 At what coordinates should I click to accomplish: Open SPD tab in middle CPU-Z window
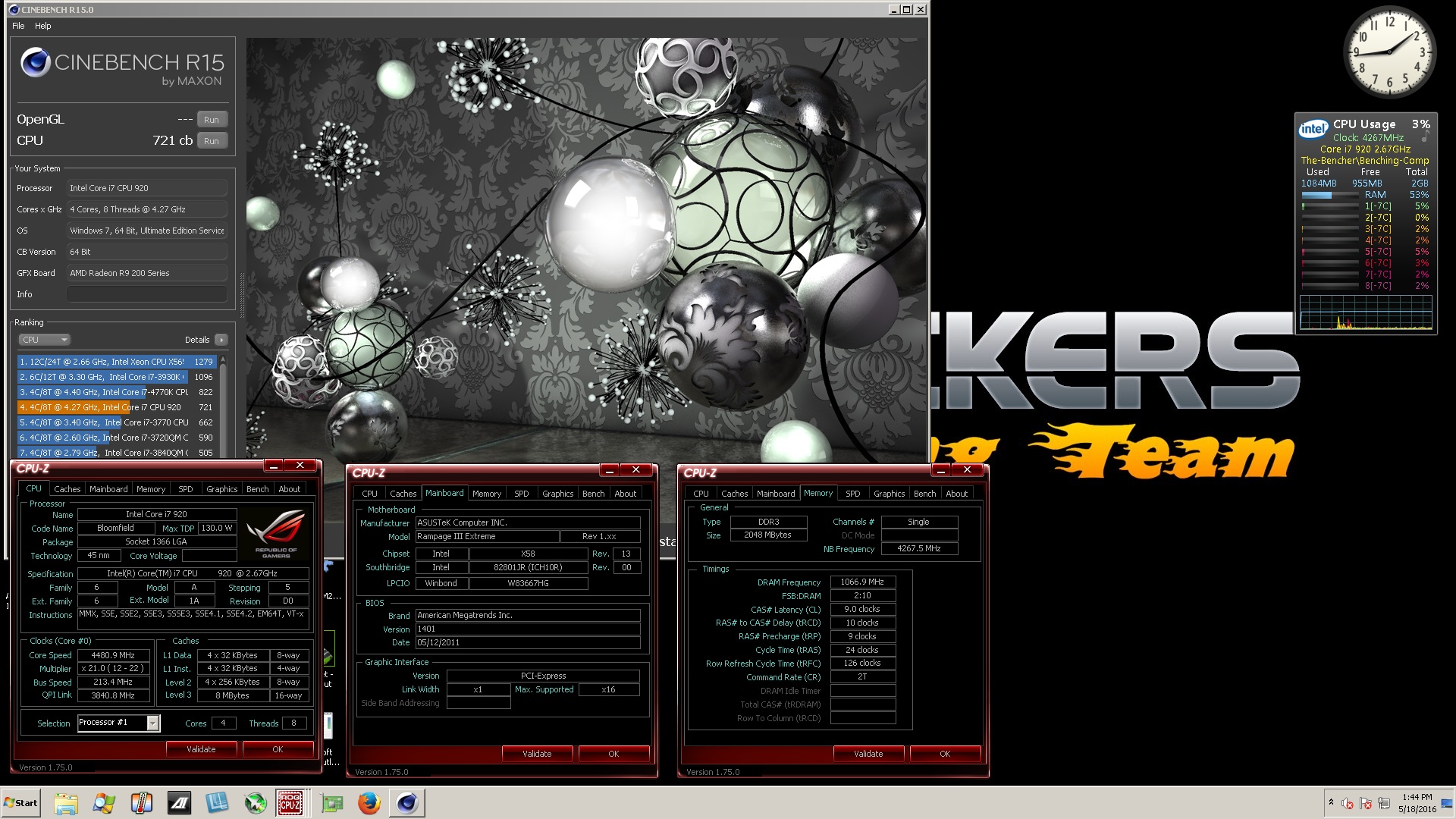coord(522,494)
